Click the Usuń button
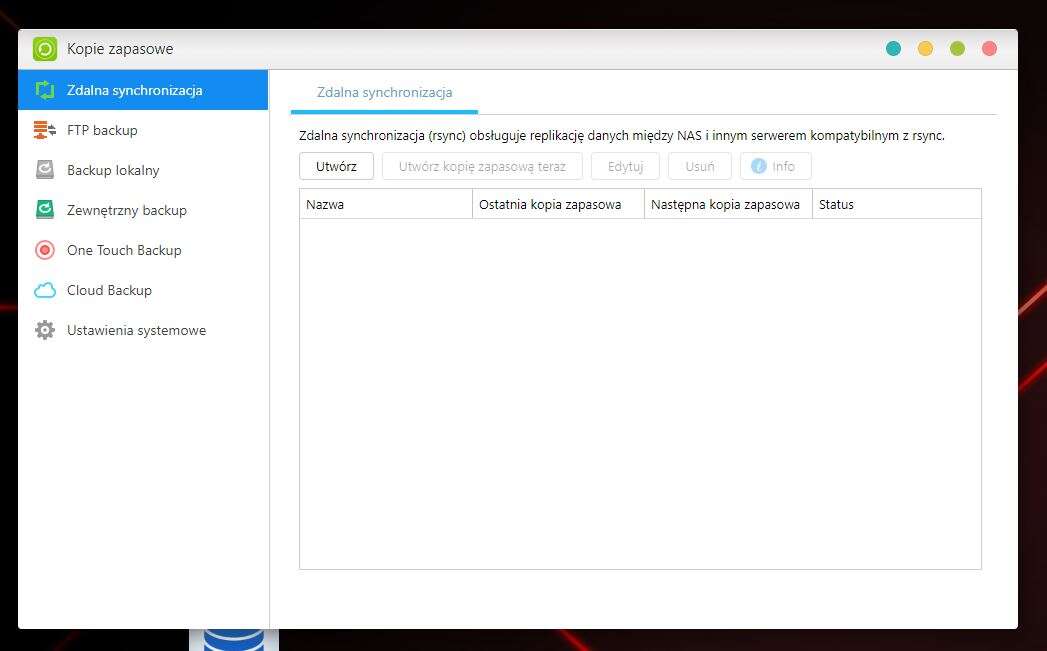This screenshot has width=1047, height=651. [700, 167]
